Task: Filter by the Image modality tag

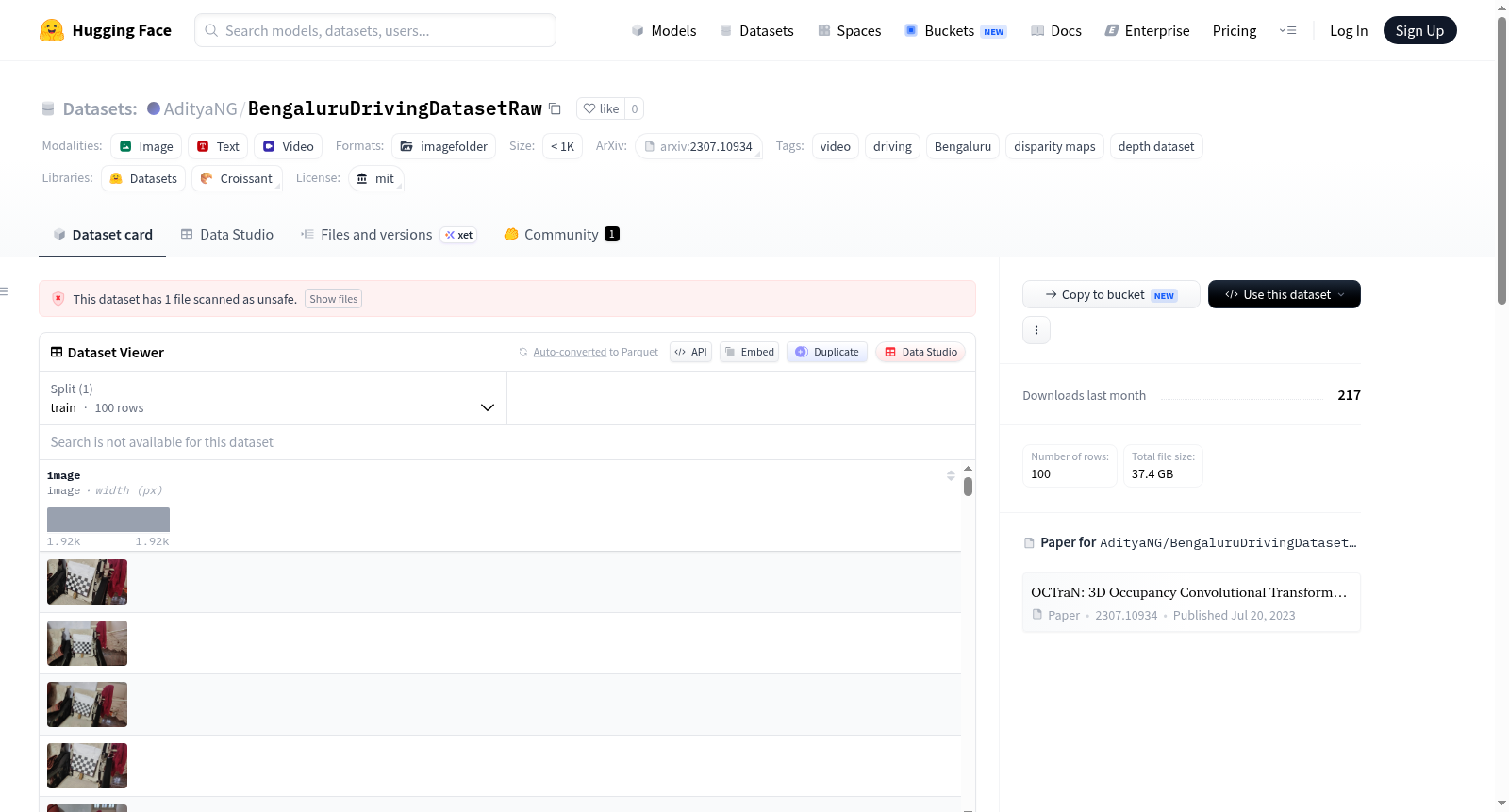Action: coord(146,146)
